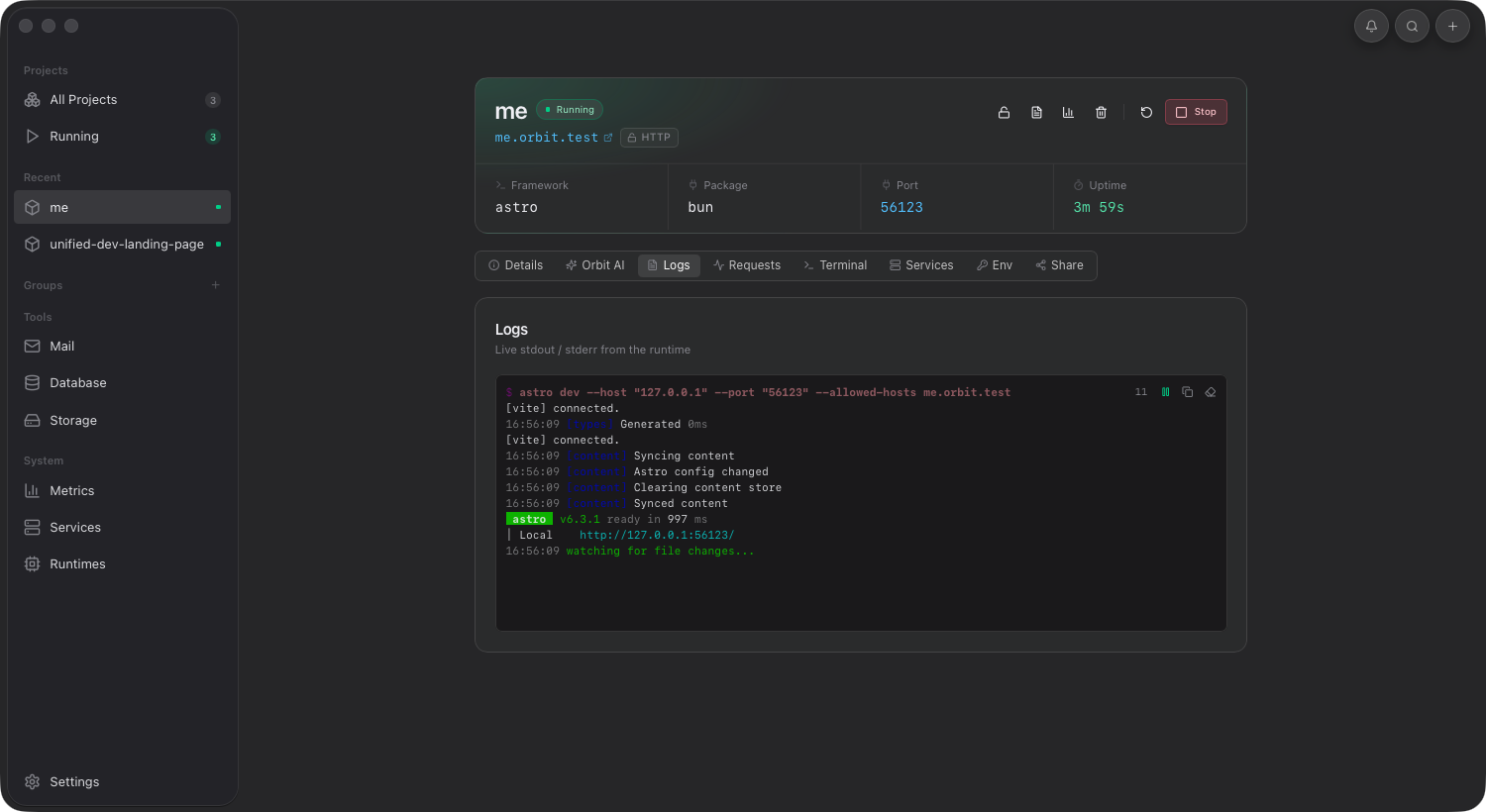Click the uptime value 3m 59s
Screen dimensions: 1486x812
(x=1099, y=207)
